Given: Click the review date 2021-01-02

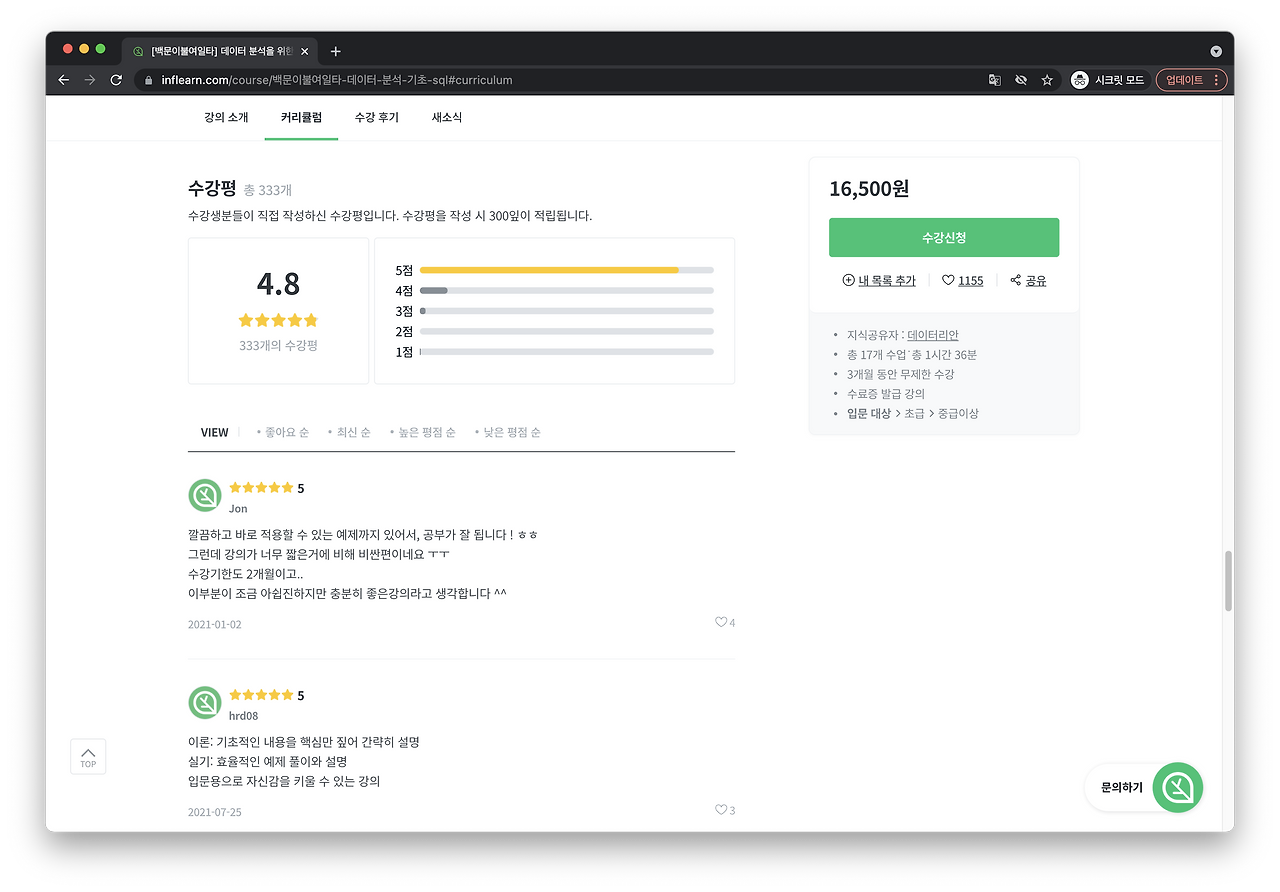Looking at the screenshot, I should click(x=215, y=625).
